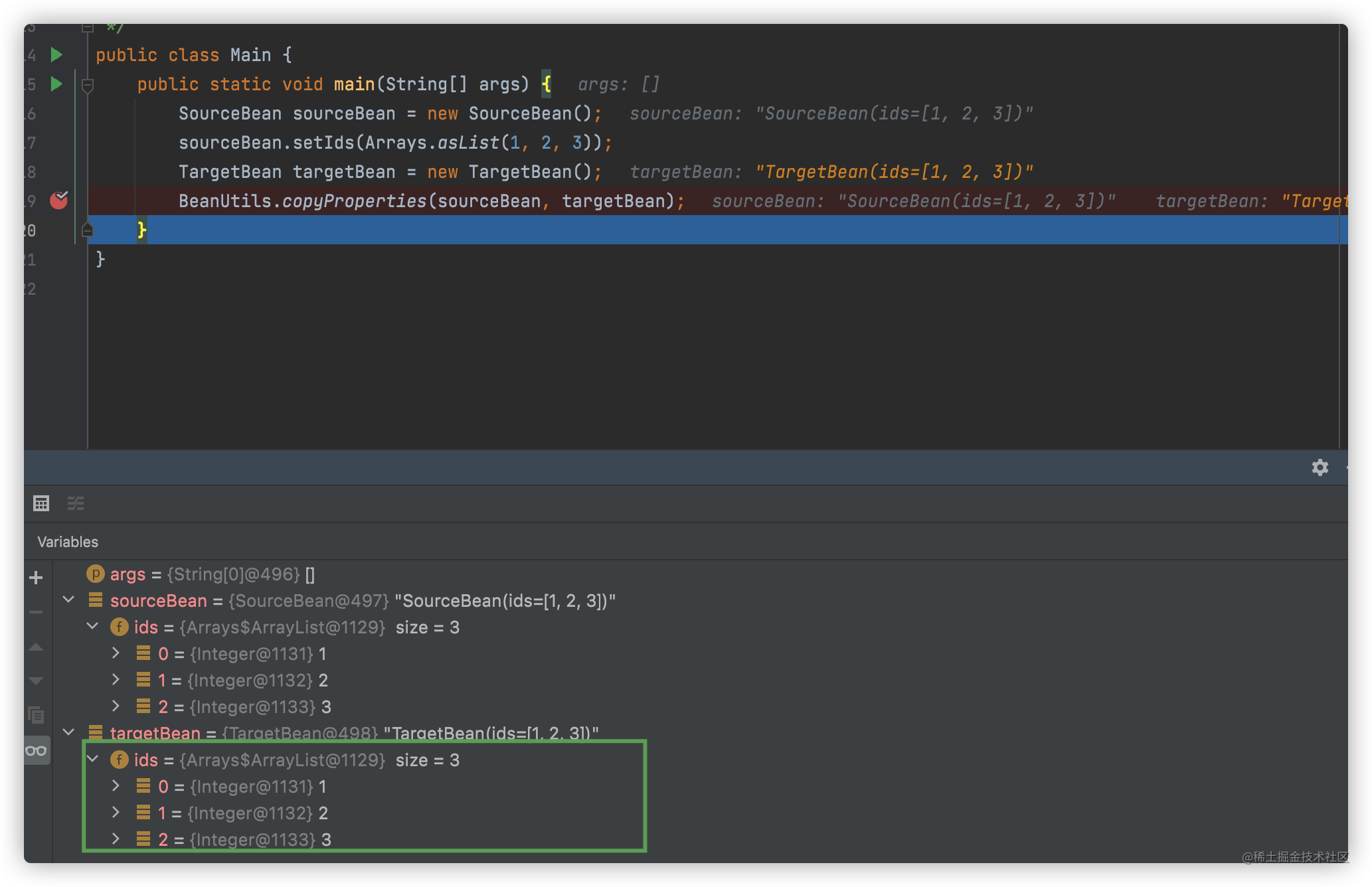Collapse the targetBean variable node
1372x887 pixels.
pyautogui.click(x=68, y=732)
